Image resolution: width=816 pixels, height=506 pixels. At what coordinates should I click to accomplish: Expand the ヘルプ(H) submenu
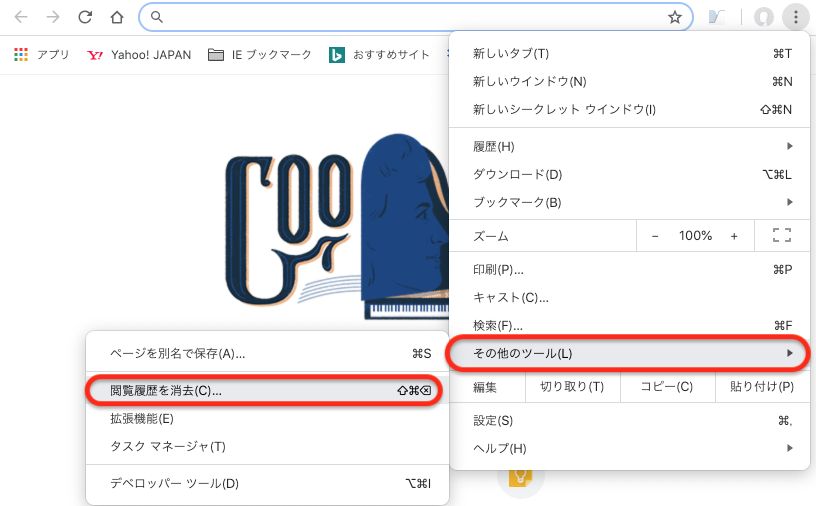(632, 448)
